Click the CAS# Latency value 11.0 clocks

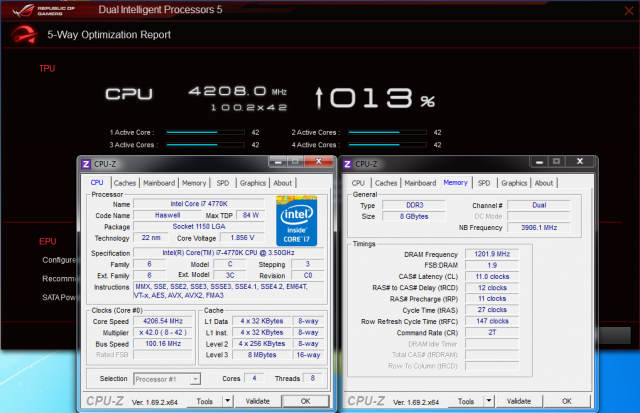(x=492, y=276)
